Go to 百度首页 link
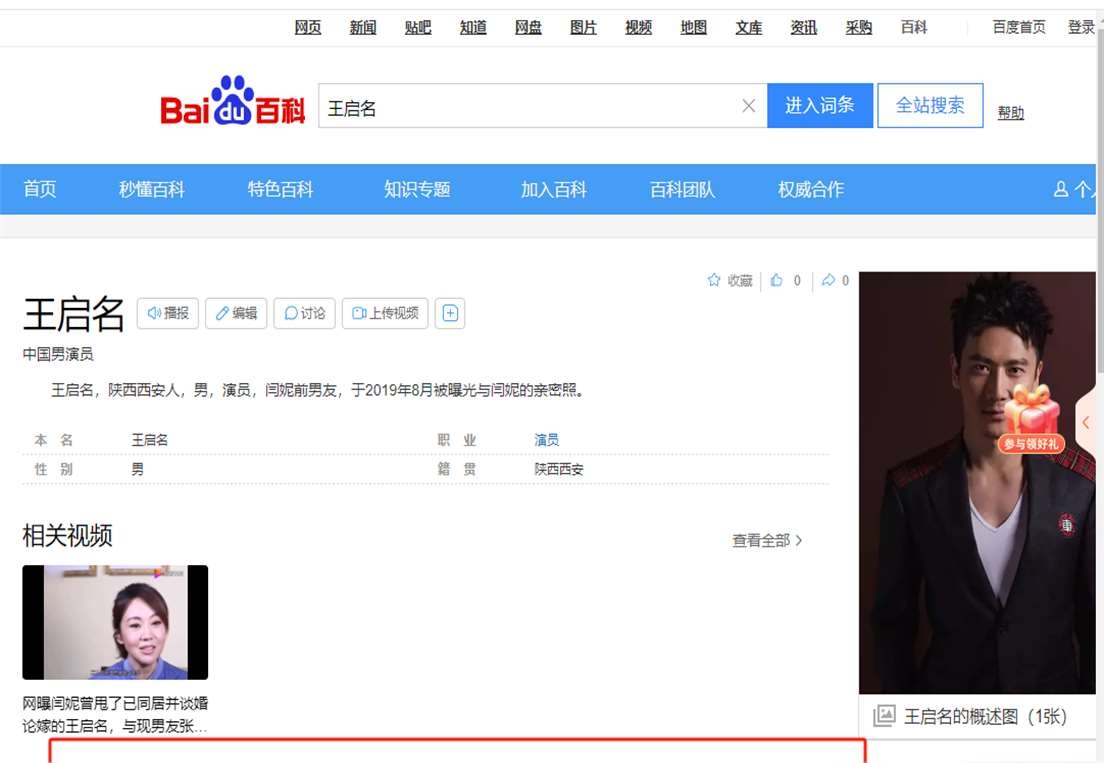Screen dimensions: 1104x763 click(1019, 27)
